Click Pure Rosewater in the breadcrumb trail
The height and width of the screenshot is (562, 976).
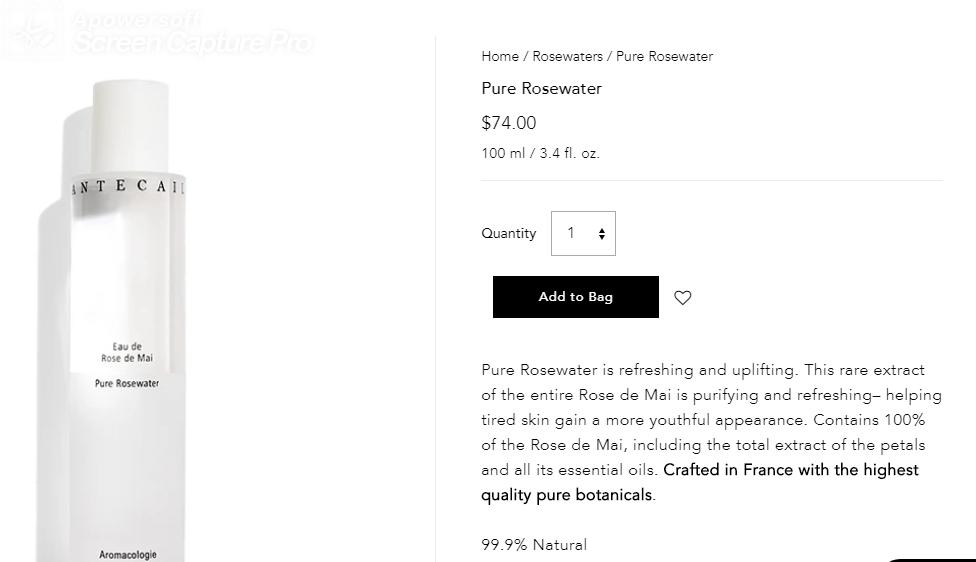664,57
